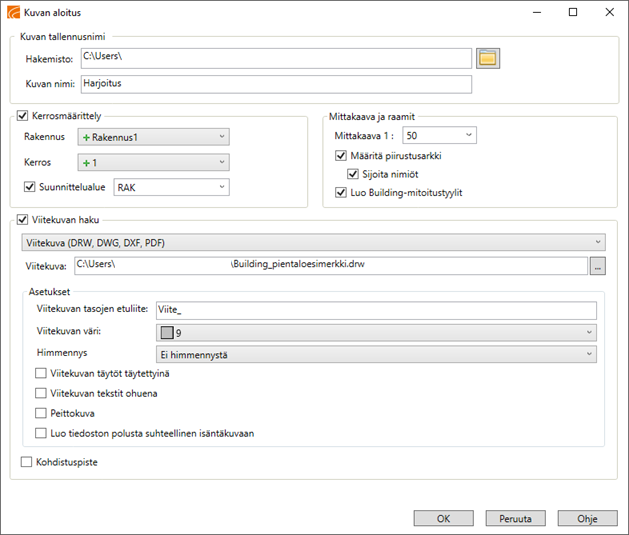Uncheck Luo Building-mitoitustyylit
This screenshot has width=629, height=535.
(x=341, y=192)
